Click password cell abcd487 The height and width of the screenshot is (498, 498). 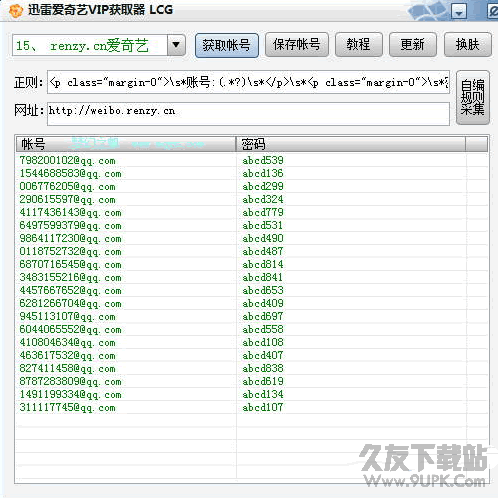click(x=263, y=251)
